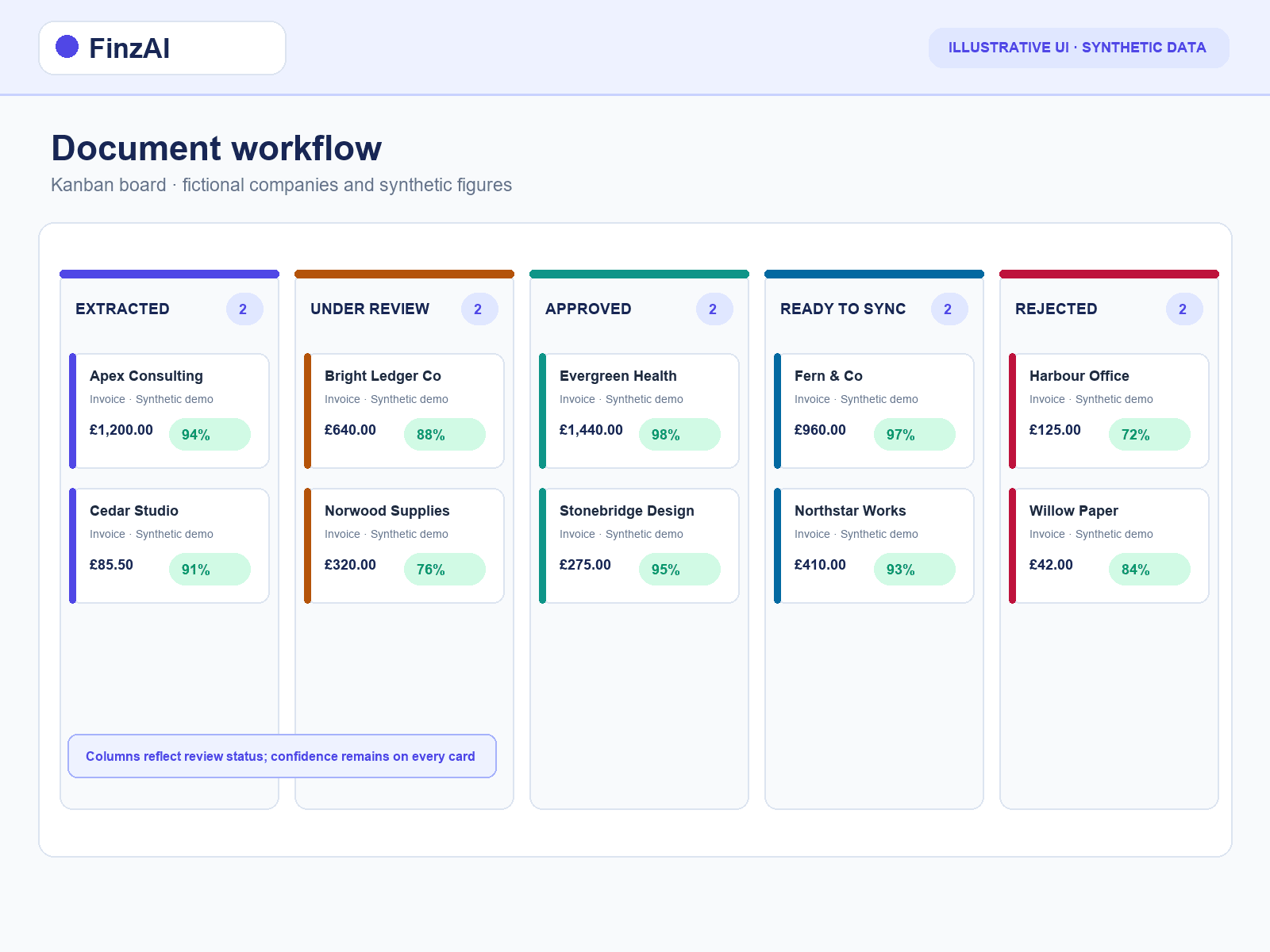Viewport: 1270px width, 952px height.
Task: Click the £1,200.00 amount on Apex Consulting
Action: point(121,430)
